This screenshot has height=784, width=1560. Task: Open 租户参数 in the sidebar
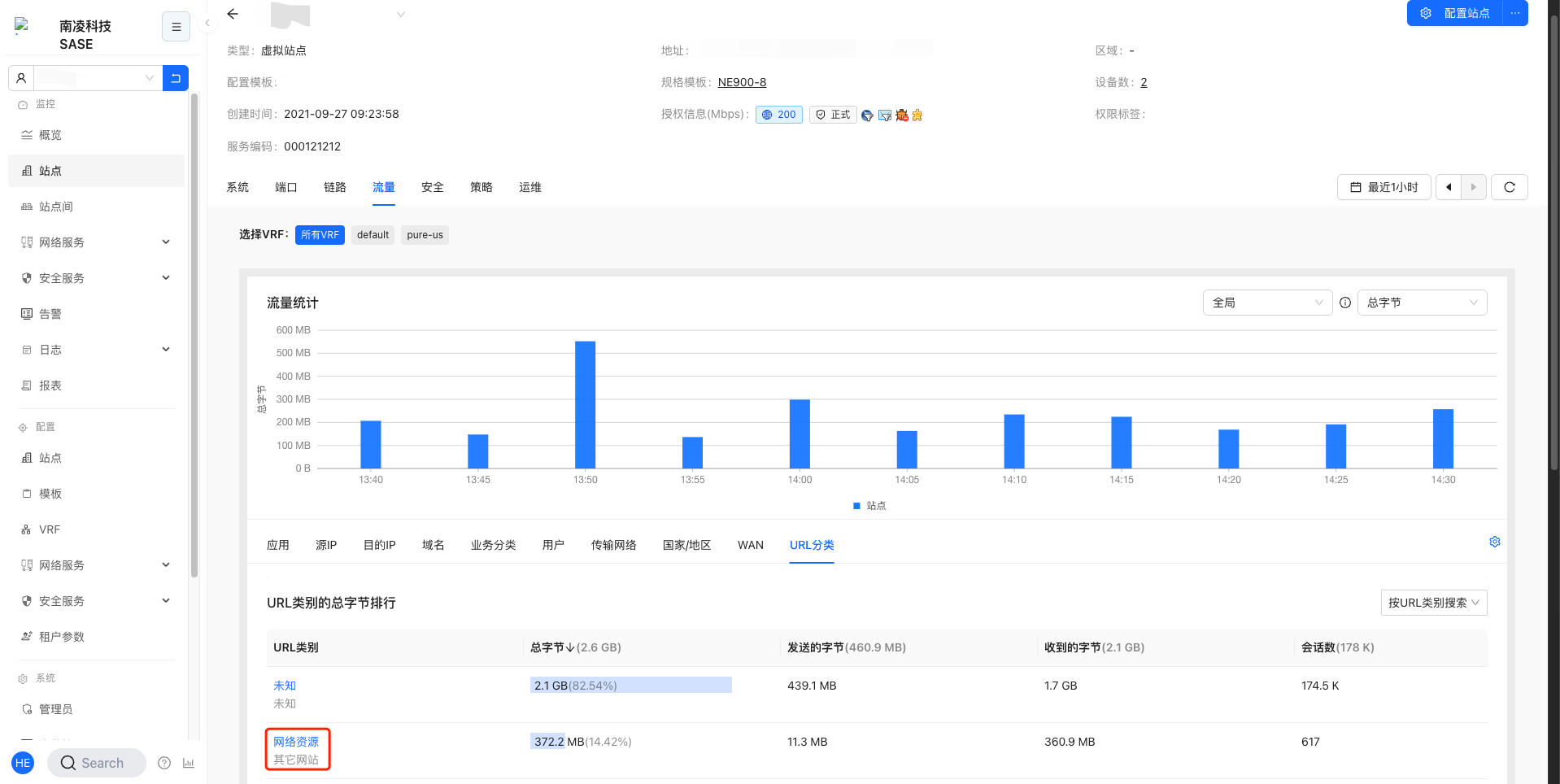click(x=96, y=637)
